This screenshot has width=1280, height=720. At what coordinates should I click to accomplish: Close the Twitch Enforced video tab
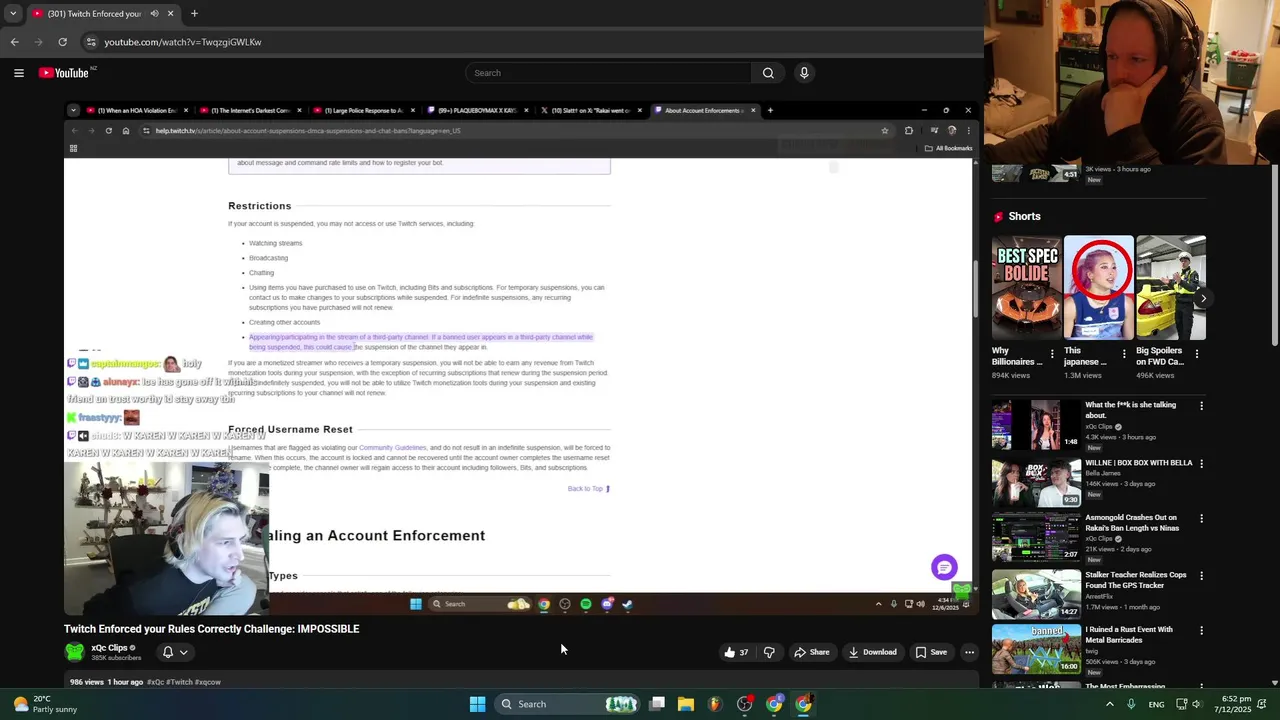pyautogui.click(x=170, y=14)
